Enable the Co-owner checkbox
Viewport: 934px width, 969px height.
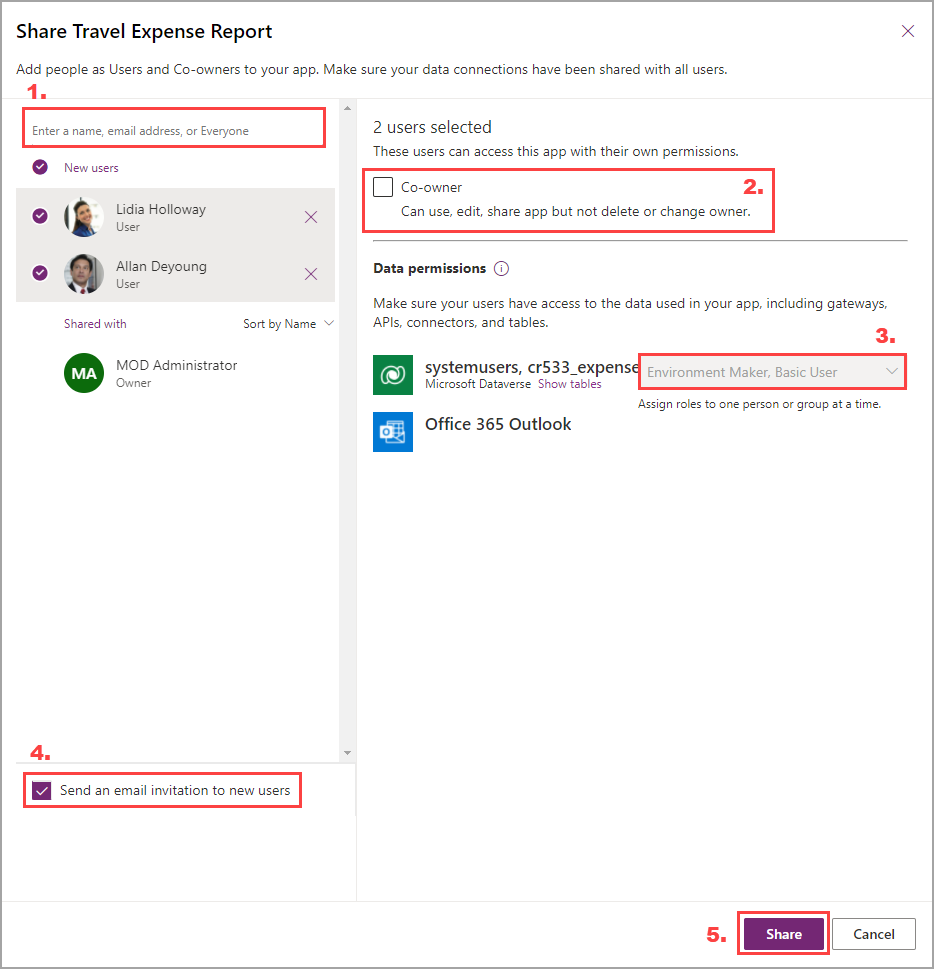coord(383,187)
